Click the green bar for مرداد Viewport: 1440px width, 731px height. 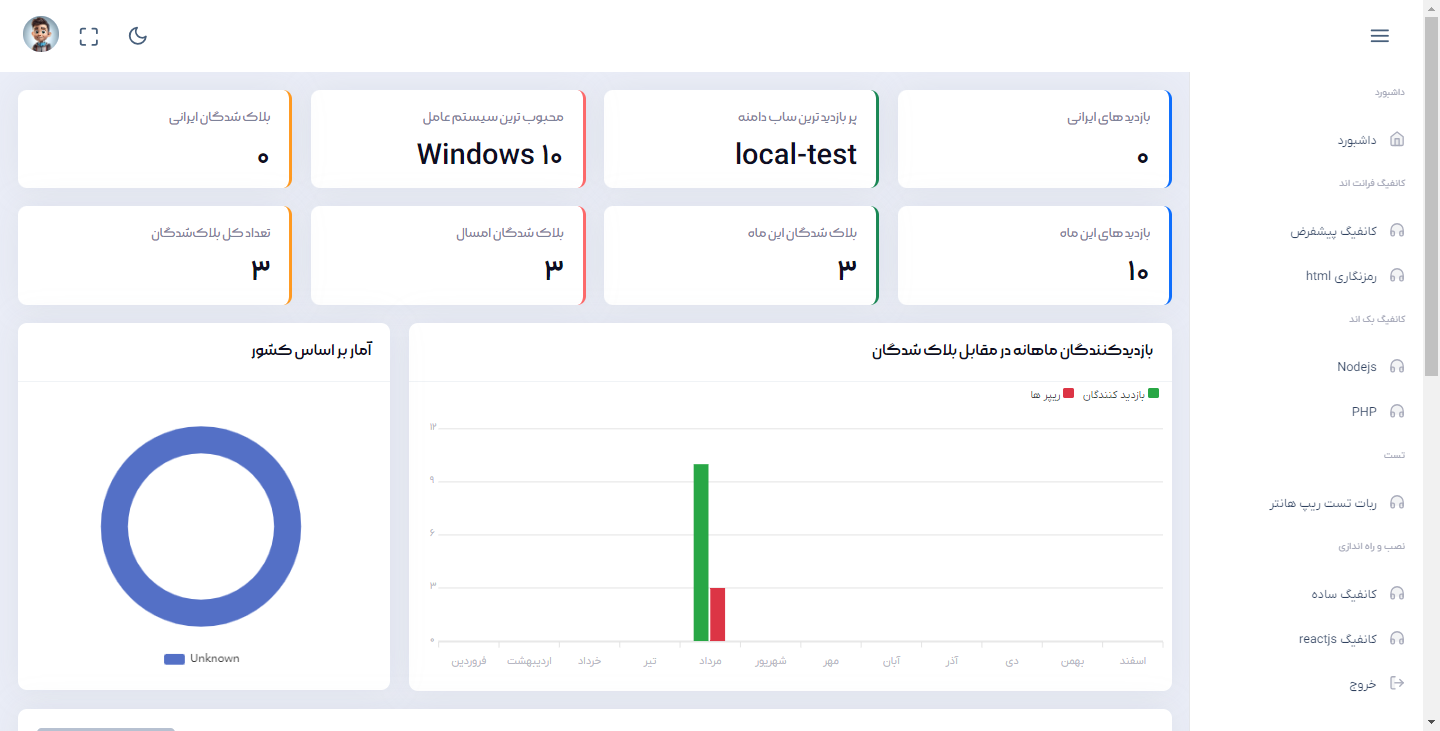(x=701, y=552)
